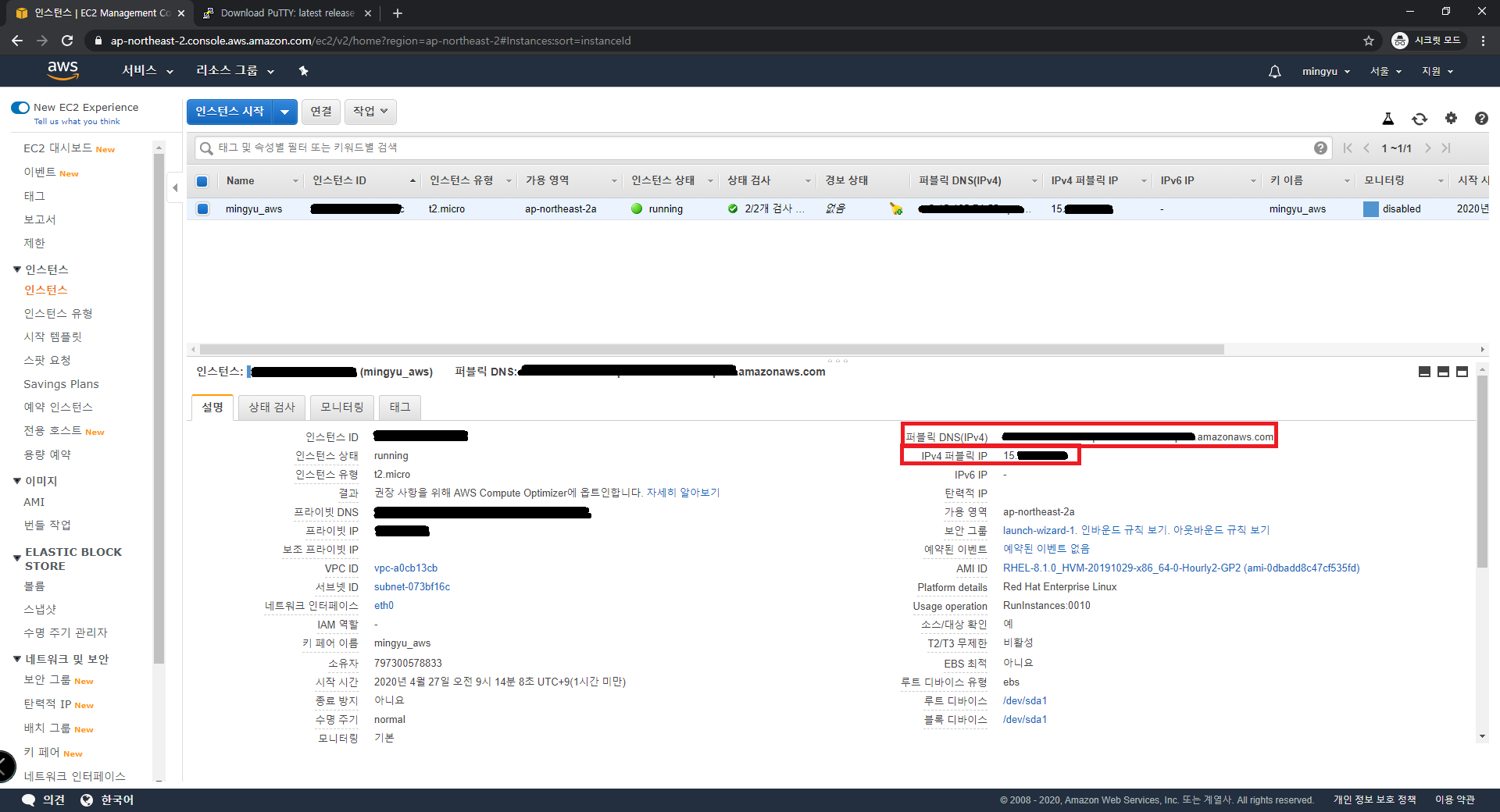This screenshot has height=812, width=1500.
Task: Go to next page of results
Action: 1427,148
